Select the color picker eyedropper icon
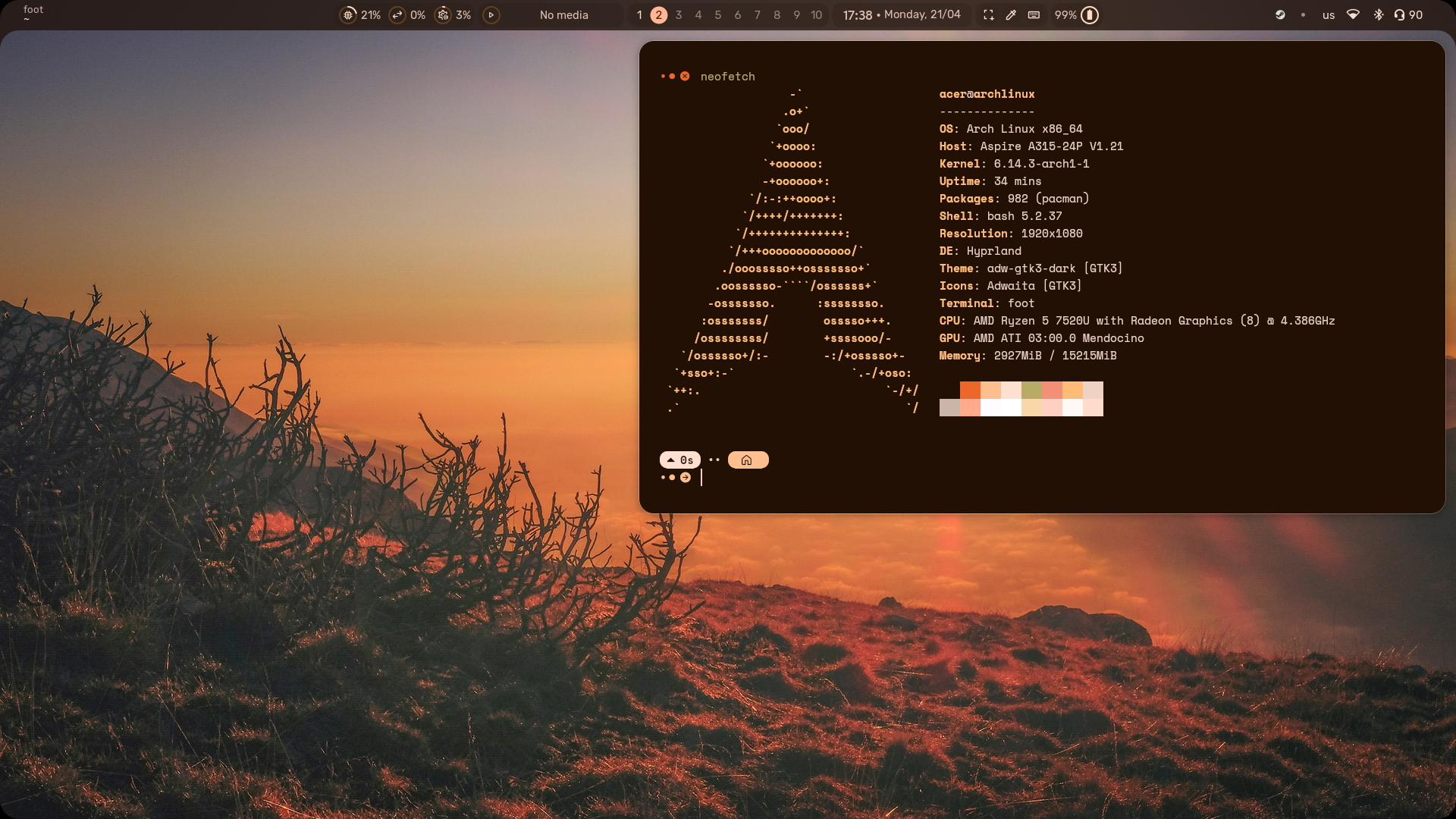This screenshot has width=1456, height=819. pos(1011,14)
